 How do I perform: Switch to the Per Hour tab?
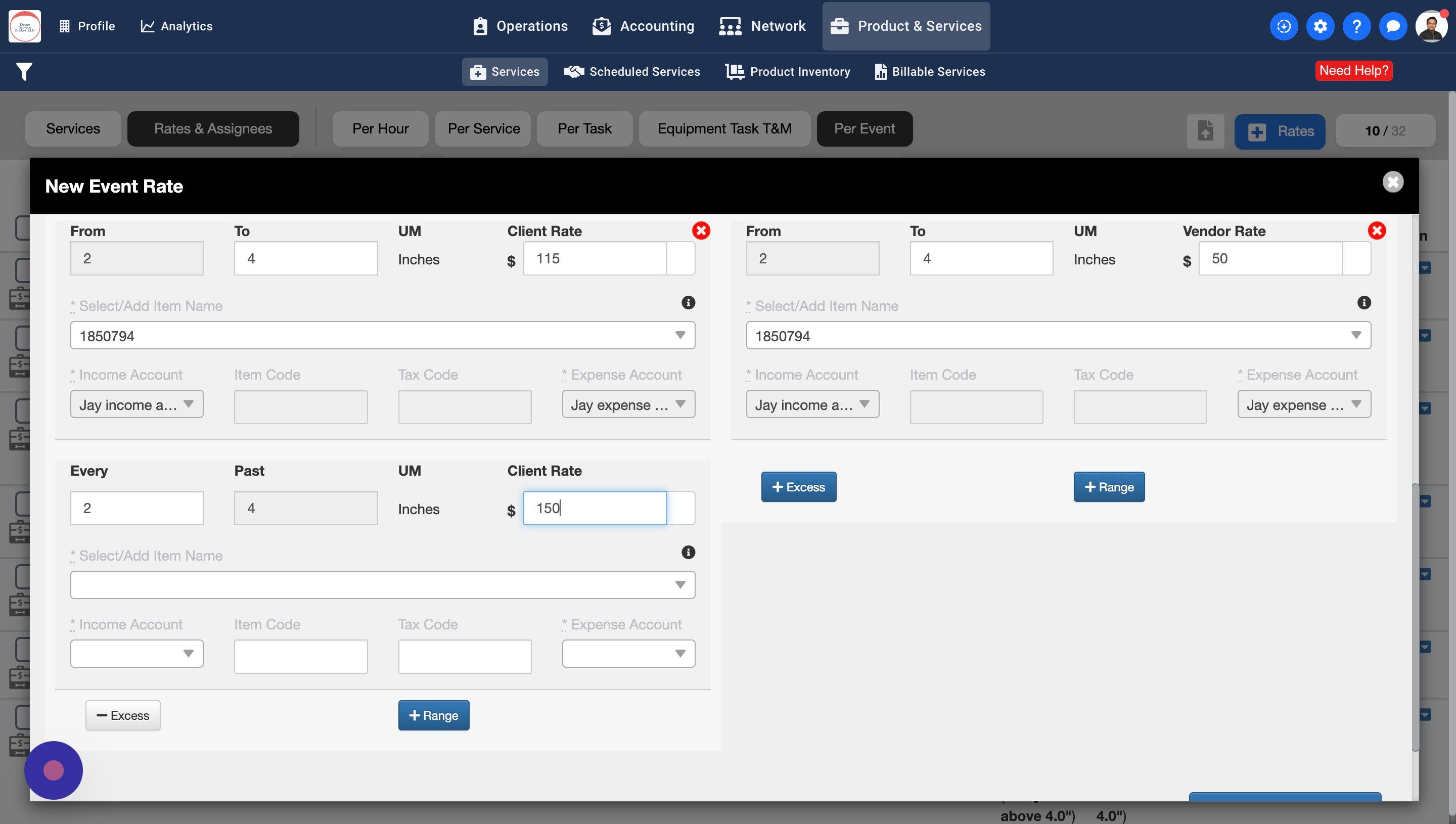380,129
